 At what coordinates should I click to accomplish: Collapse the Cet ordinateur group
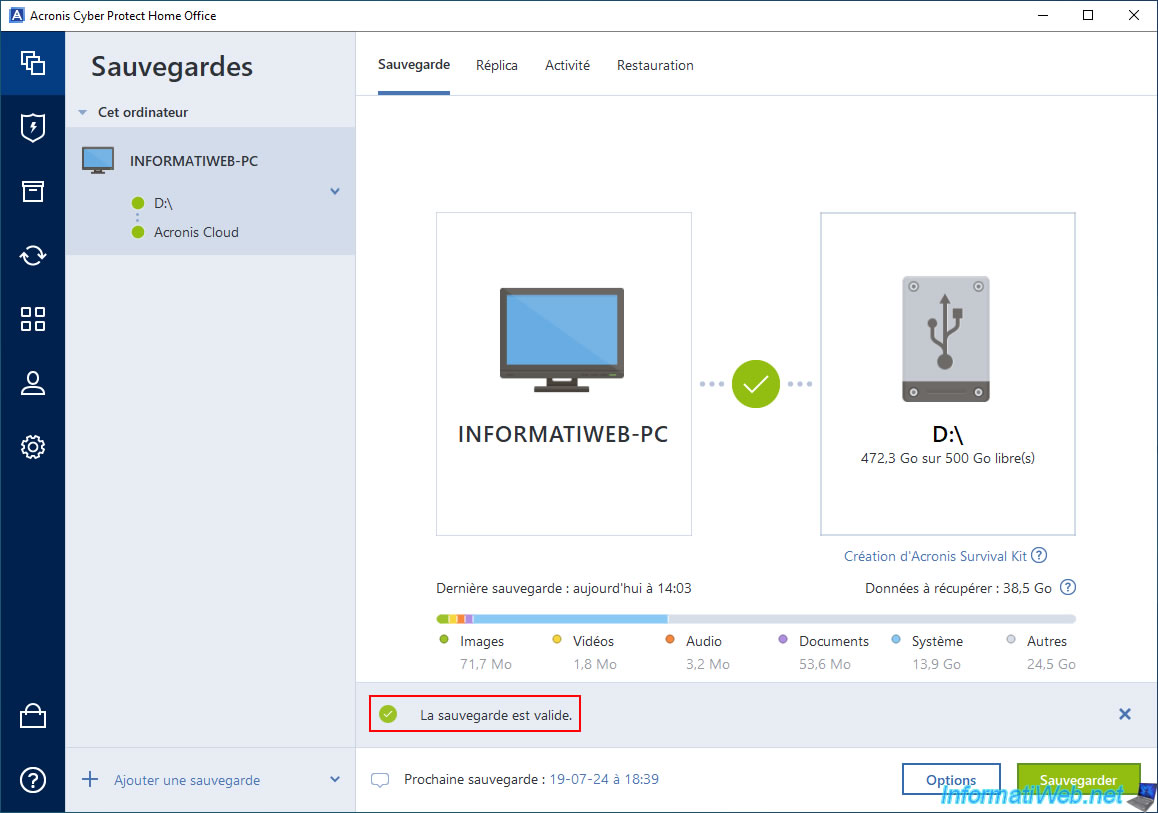(82, 112)
